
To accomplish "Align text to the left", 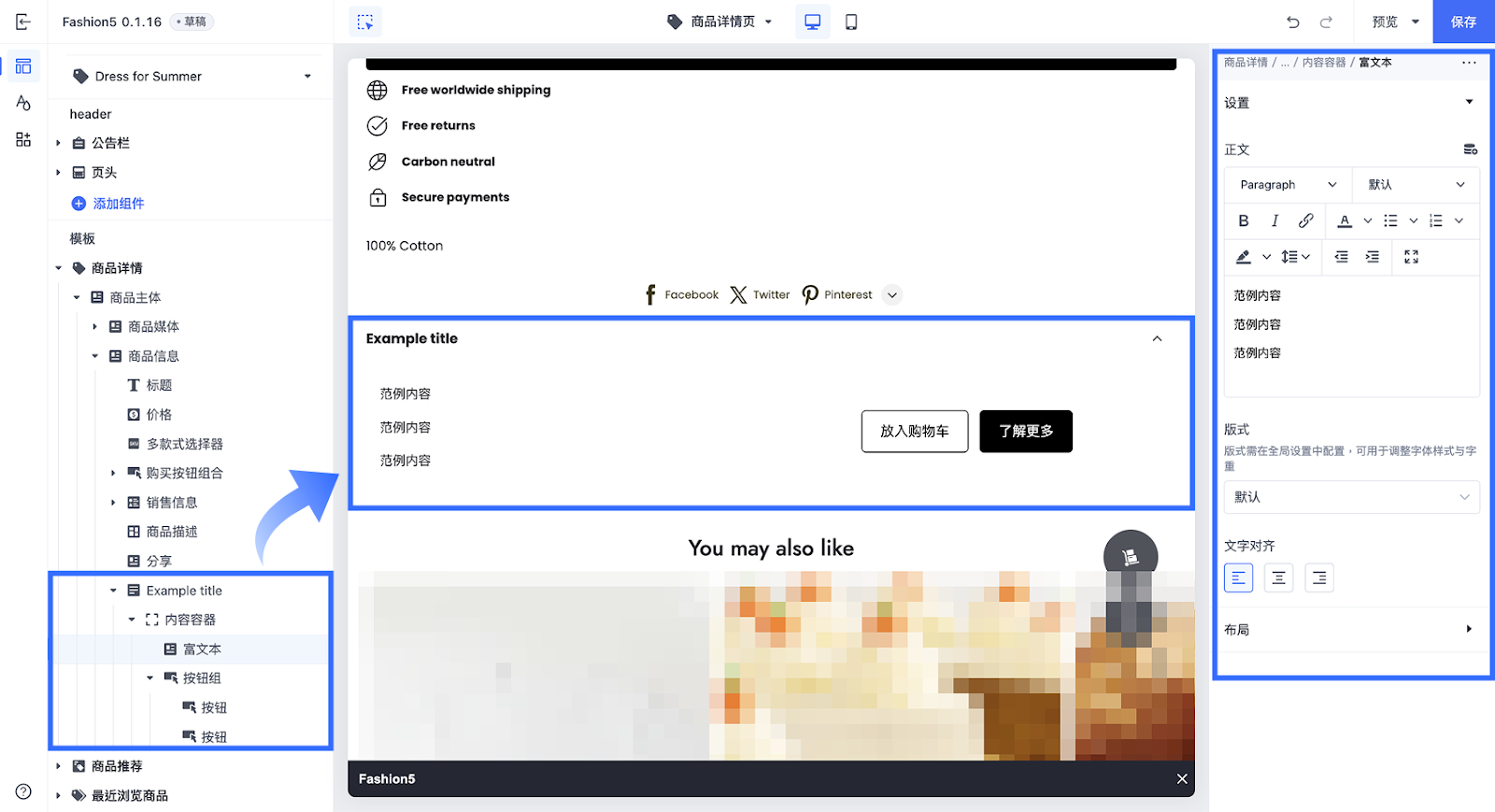I will (x=1238, y=578).
